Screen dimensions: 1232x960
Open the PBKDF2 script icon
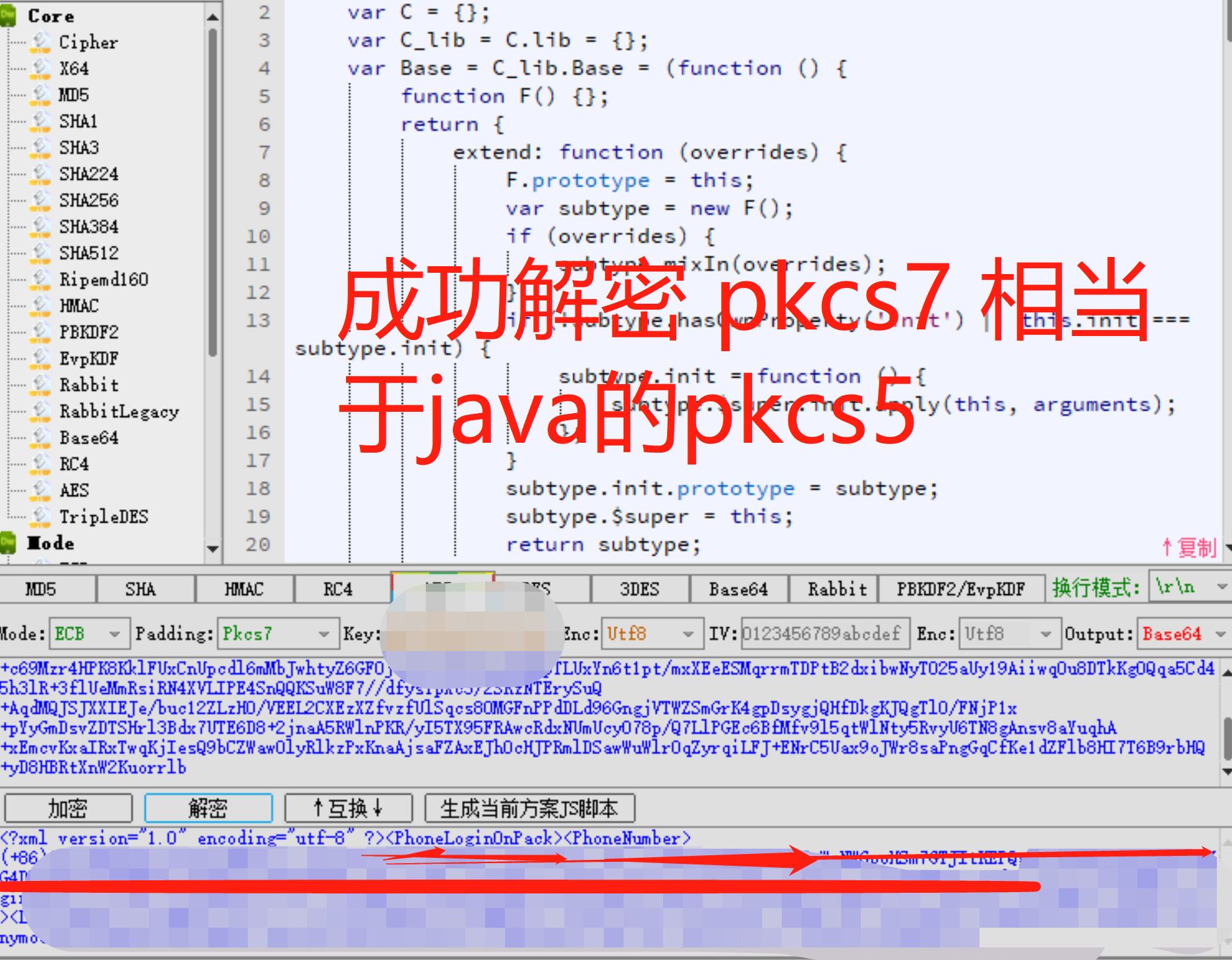(x=40, y=331)
